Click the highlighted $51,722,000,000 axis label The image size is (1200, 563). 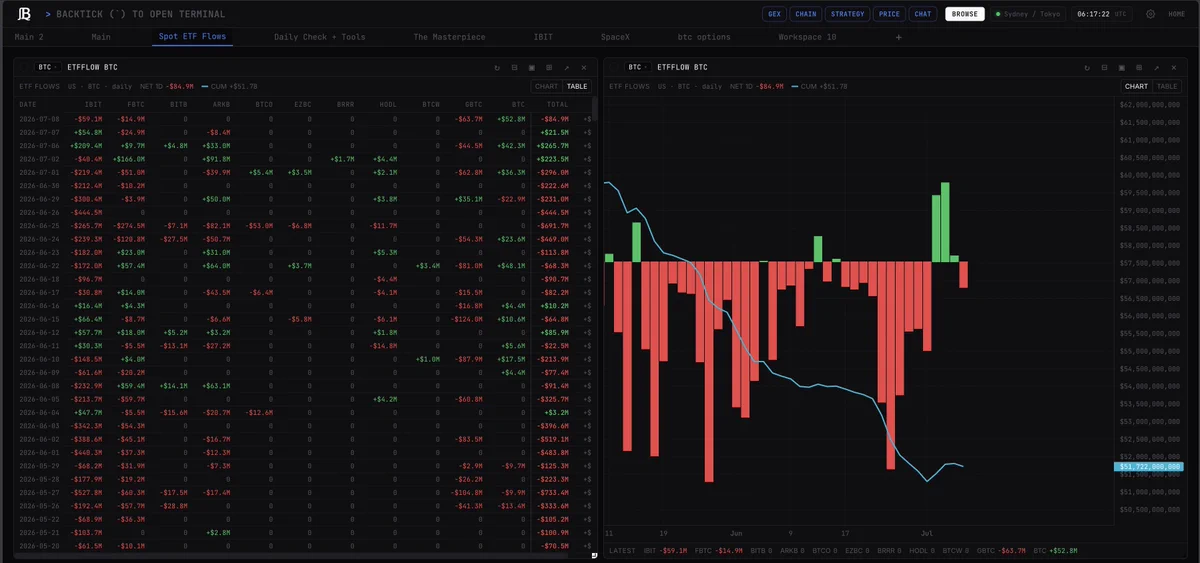(1149, 466)
